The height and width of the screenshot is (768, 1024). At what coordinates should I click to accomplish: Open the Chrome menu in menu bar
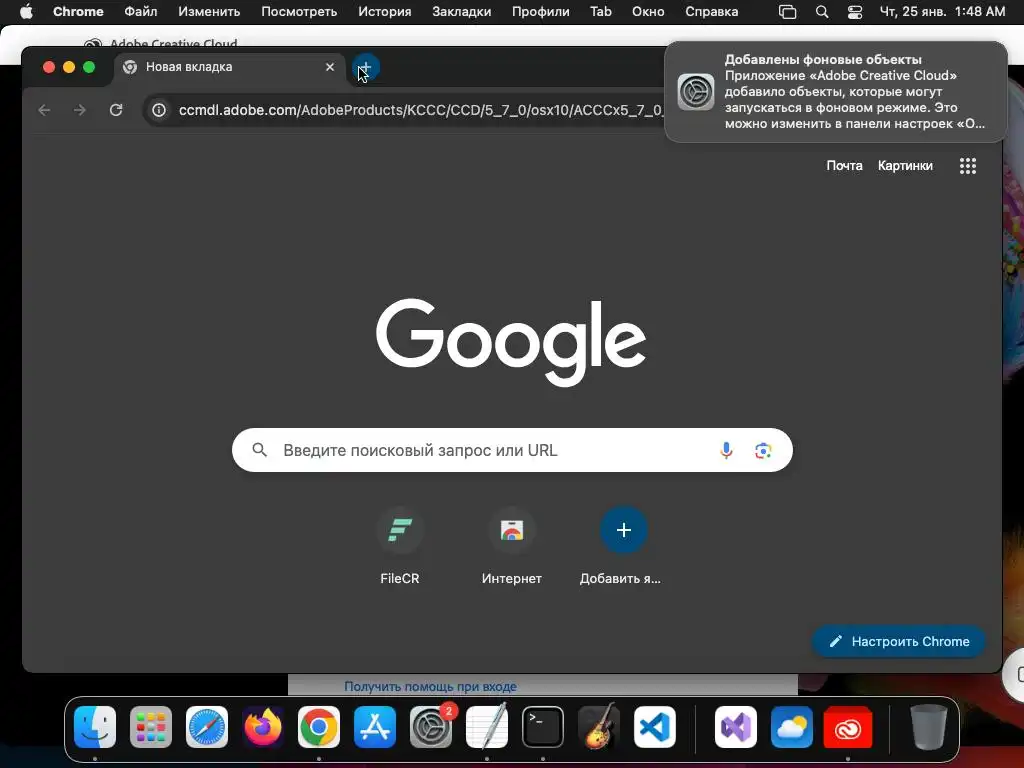tap(78, 12)
